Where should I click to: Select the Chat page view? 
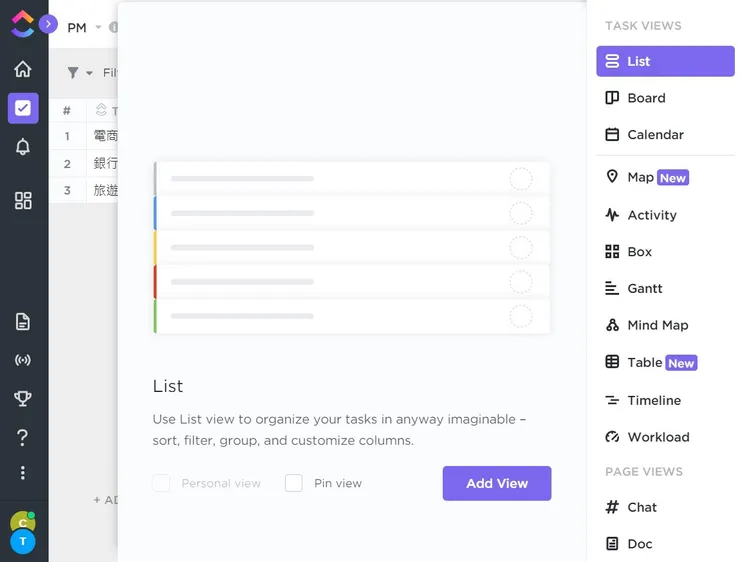(641, 507)
